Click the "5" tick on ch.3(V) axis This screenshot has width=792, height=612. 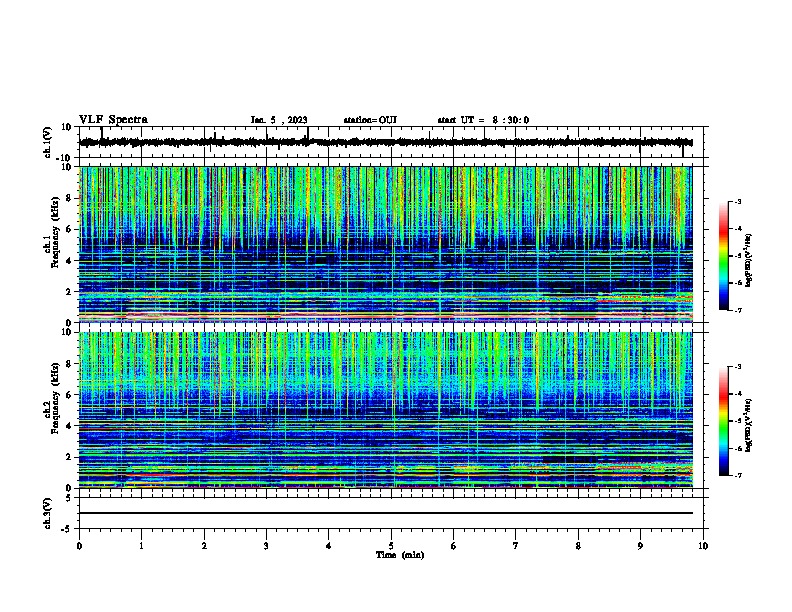[x=69, y=498]
